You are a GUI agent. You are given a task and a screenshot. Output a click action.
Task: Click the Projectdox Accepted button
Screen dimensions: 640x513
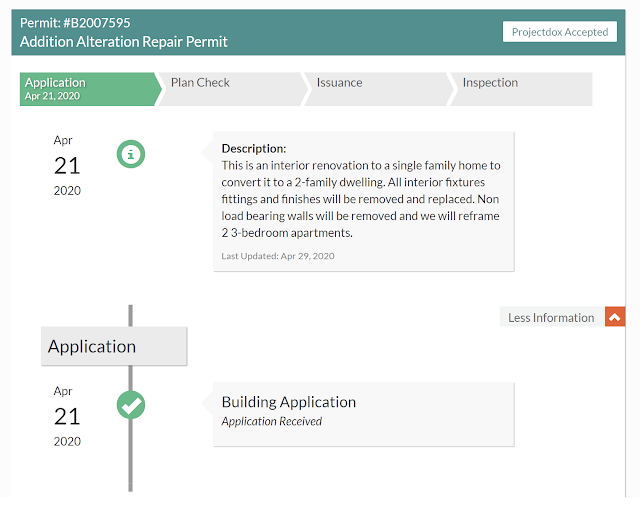[x=560, y=32]
